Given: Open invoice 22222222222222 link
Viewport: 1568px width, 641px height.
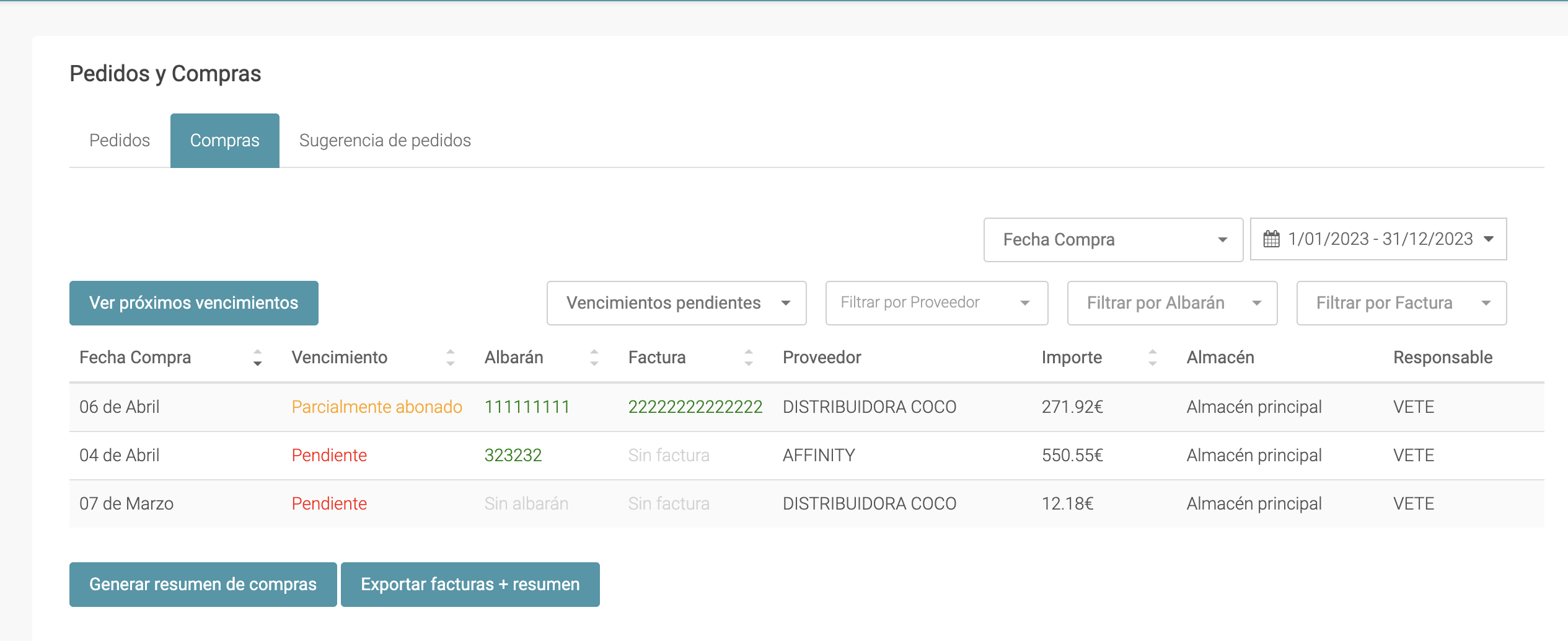Looking at the screenshot, I should [x=695, y=407].
